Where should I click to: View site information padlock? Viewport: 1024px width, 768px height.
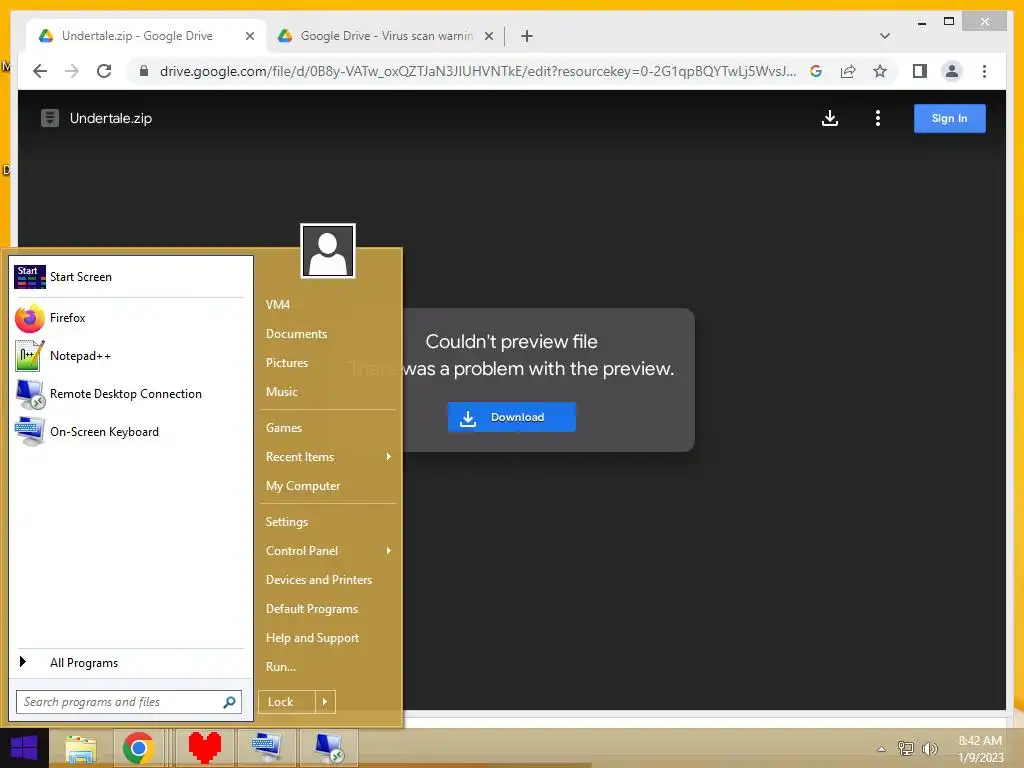(144, 71)
